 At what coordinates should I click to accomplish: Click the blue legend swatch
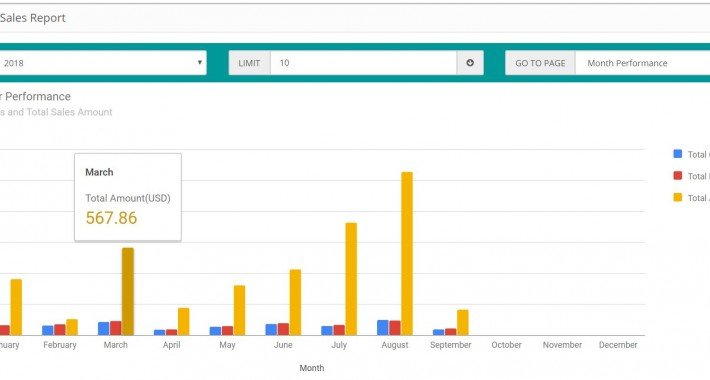point(678,154)
